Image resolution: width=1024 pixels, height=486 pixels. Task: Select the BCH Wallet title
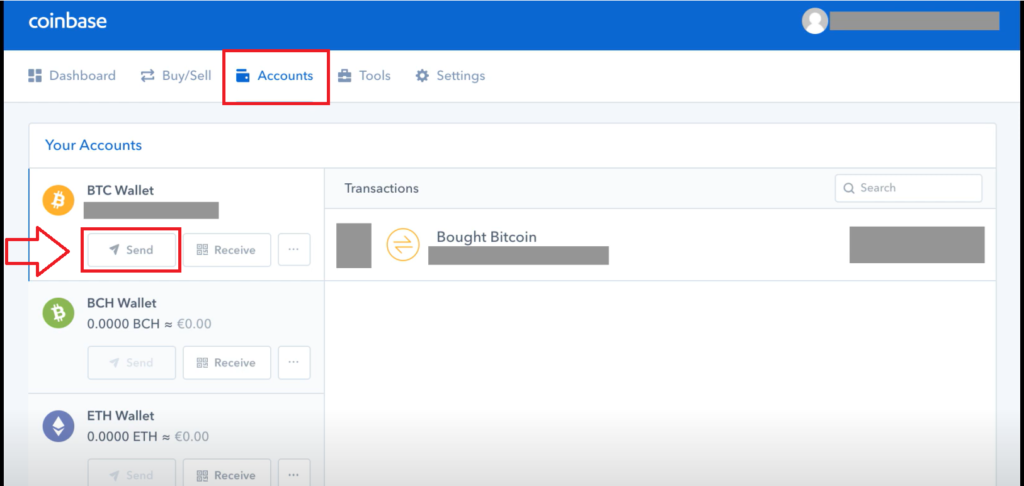point(121,304)
